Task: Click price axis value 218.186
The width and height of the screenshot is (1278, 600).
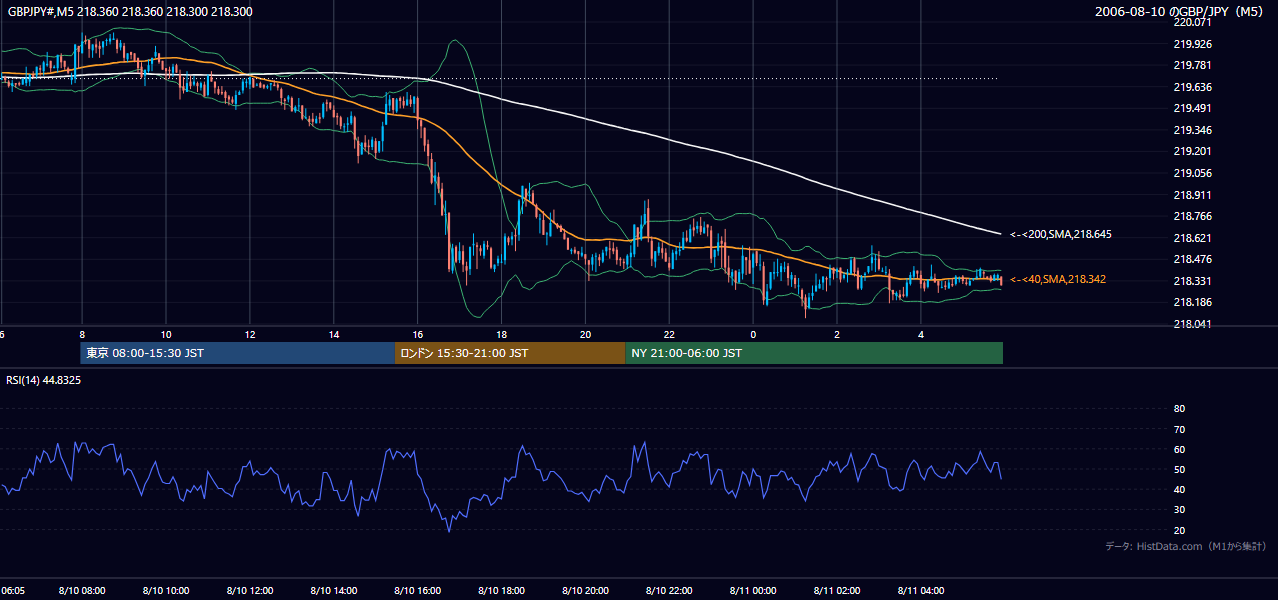Action: [x=1193, y=302]
